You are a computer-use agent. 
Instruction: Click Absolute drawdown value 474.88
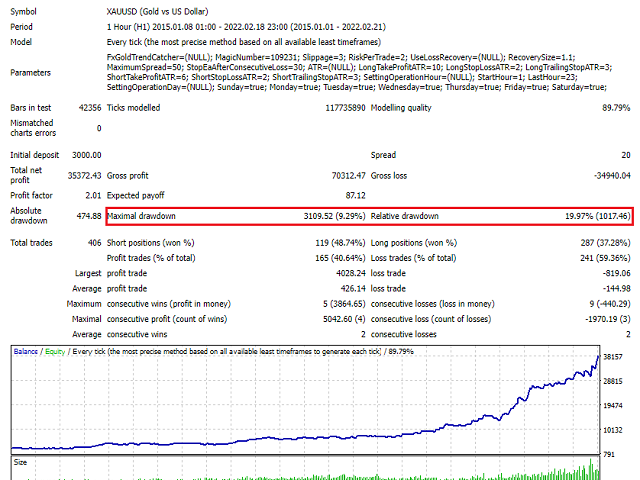pyautogui.click(x=89, y=216)
